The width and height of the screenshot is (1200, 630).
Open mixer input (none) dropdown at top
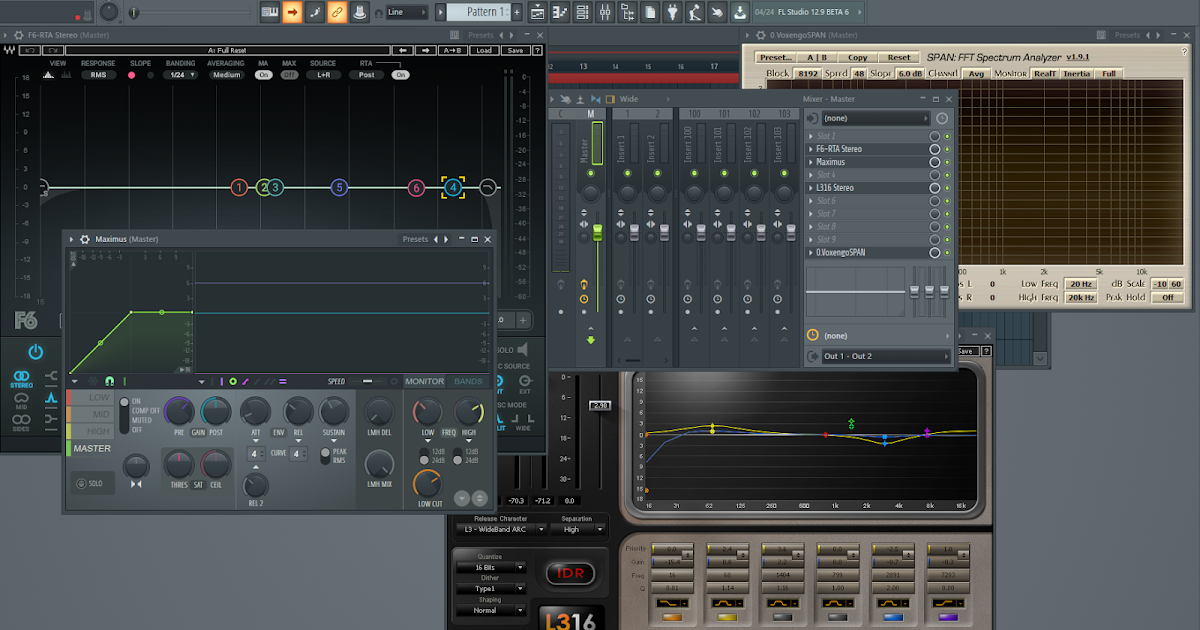click(877, 118)
